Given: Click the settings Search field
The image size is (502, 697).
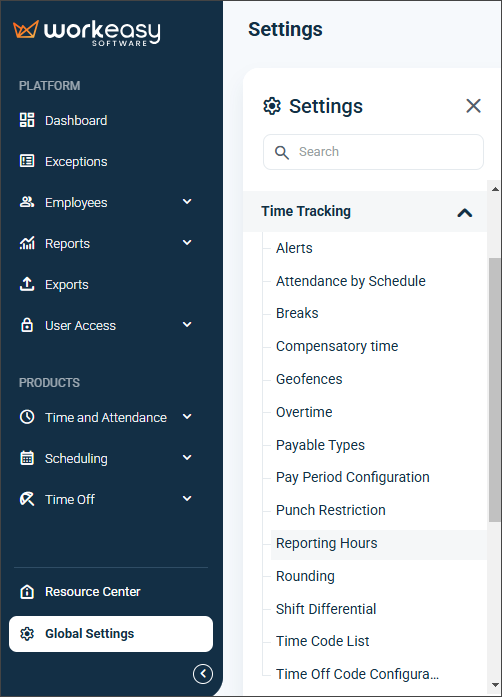Looking at the screenshot, I should [373, 152].
